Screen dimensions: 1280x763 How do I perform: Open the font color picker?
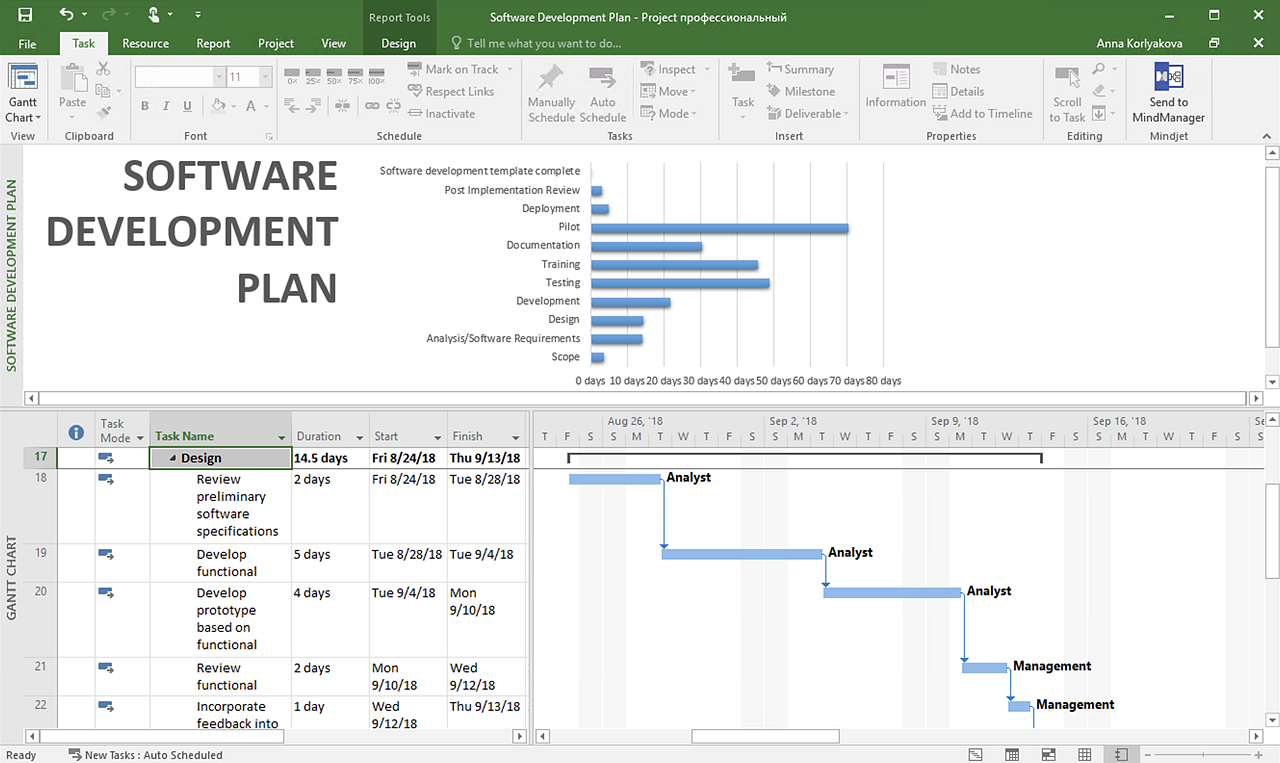click(x=251, y=106)
